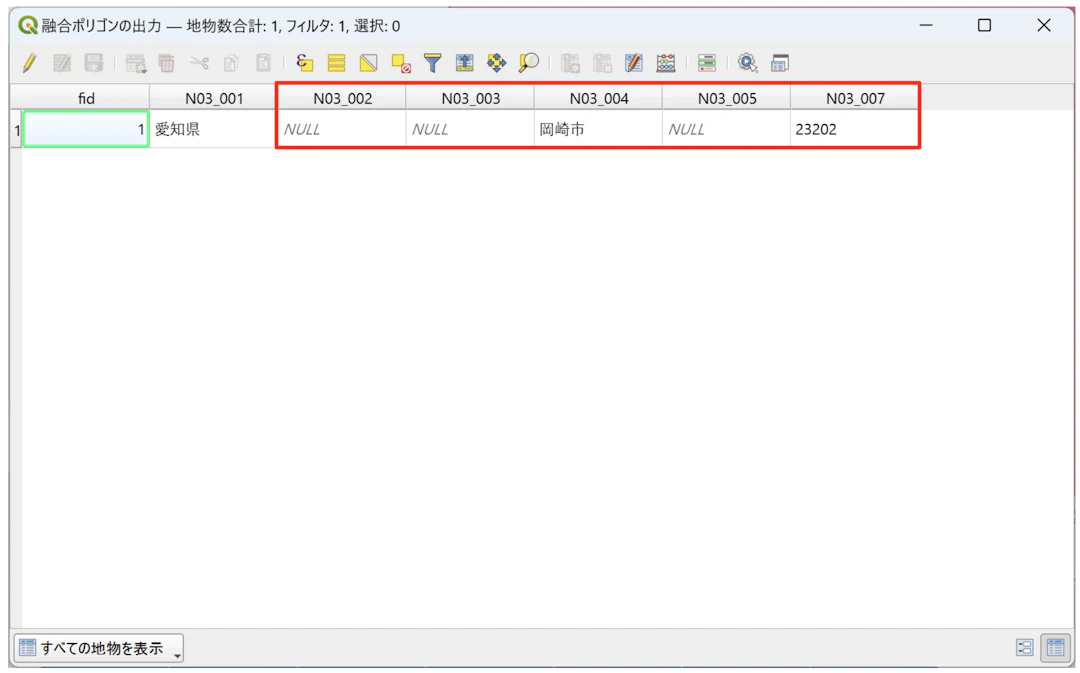The width and height of the screenshot is (1080, 673).
Task: Click the N03_003 column header
Action: click(470, 99)
